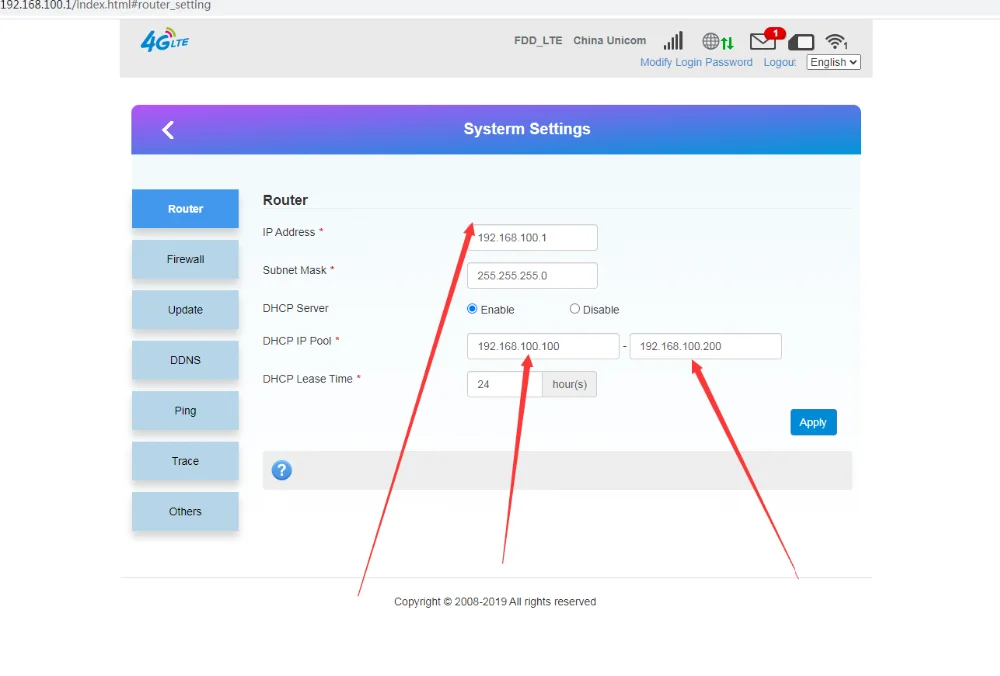The width and height of the screenshot is (1000, 676).
Task: Open the Firewall settings tab
Action: (186, 259)
